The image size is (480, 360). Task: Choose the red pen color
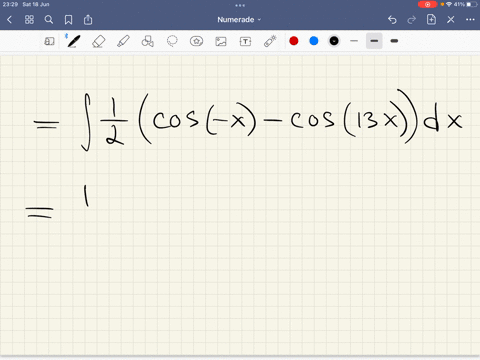(x=294, y=41)
